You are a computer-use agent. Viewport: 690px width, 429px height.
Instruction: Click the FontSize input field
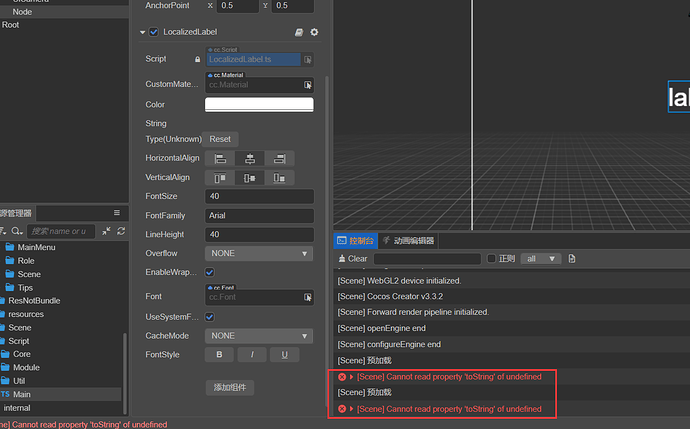point(259,196)
